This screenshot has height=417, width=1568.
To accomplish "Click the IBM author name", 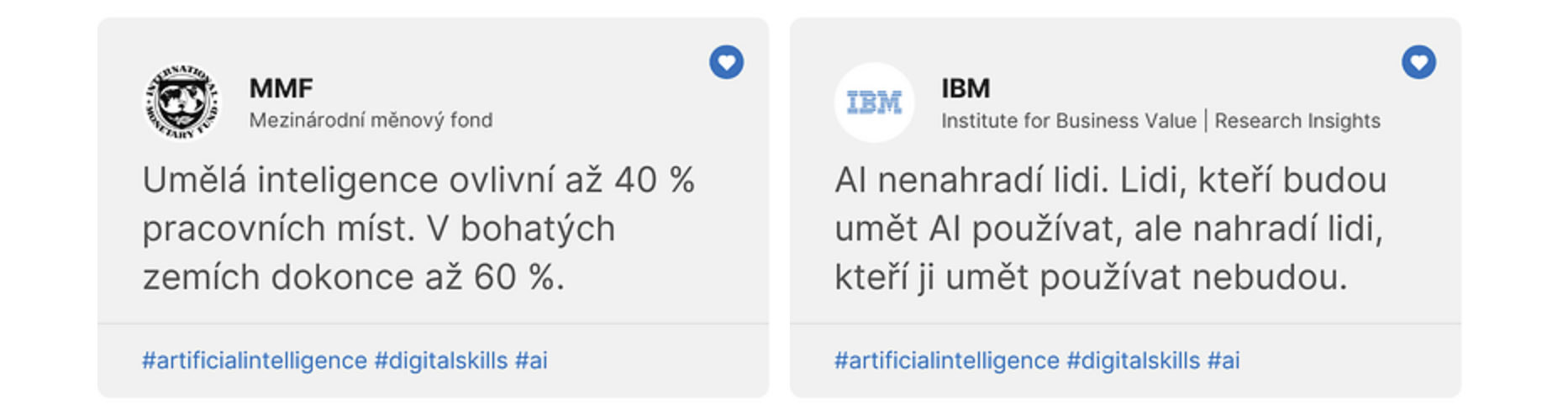I will (x=966, y=88).
